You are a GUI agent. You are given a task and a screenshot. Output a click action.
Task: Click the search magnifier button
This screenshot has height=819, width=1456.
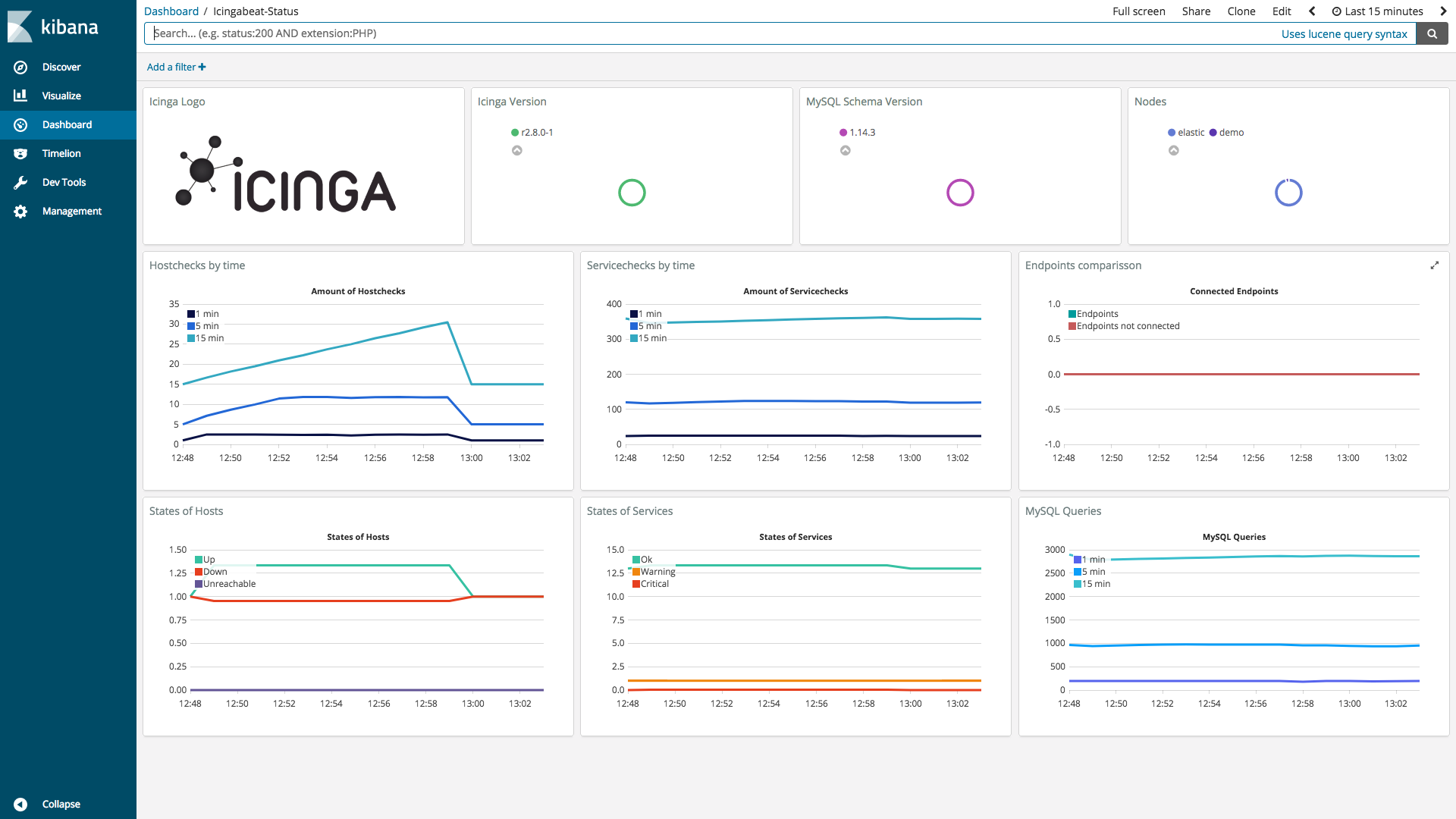tap(1432, 33)
